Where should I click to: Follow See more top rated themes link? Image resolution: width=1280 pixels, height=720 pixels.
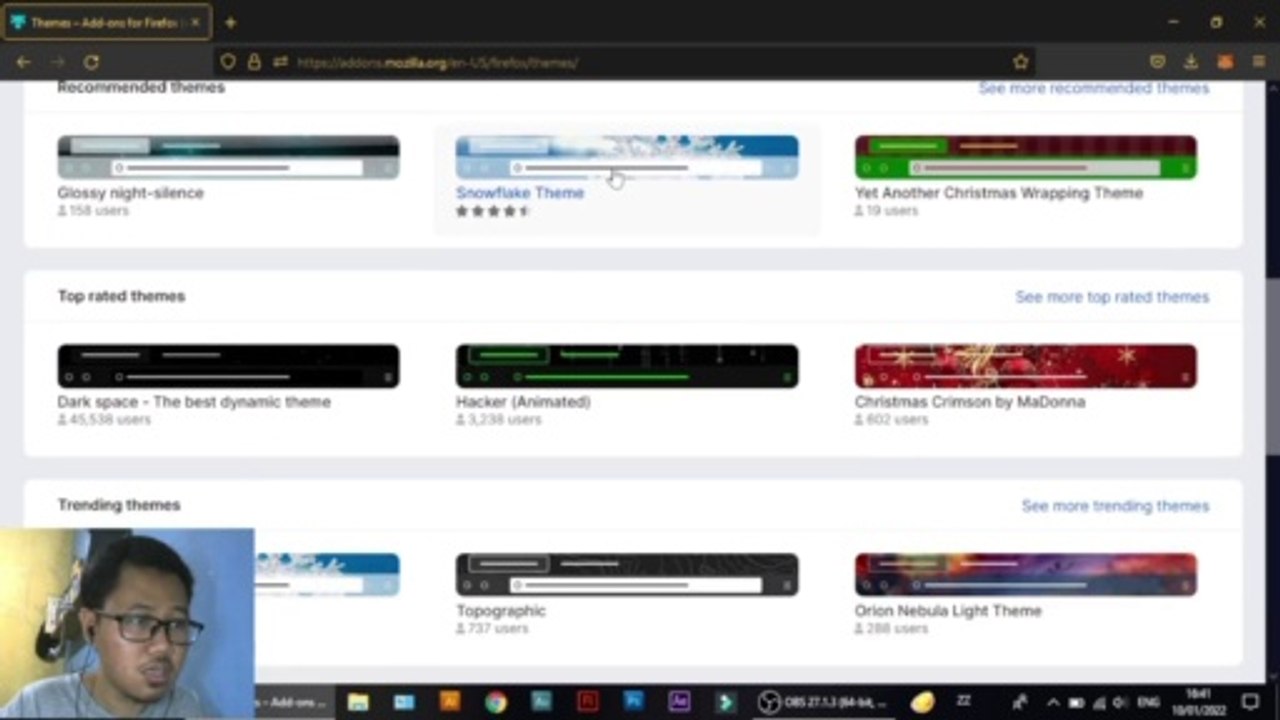pos(1112,297)
